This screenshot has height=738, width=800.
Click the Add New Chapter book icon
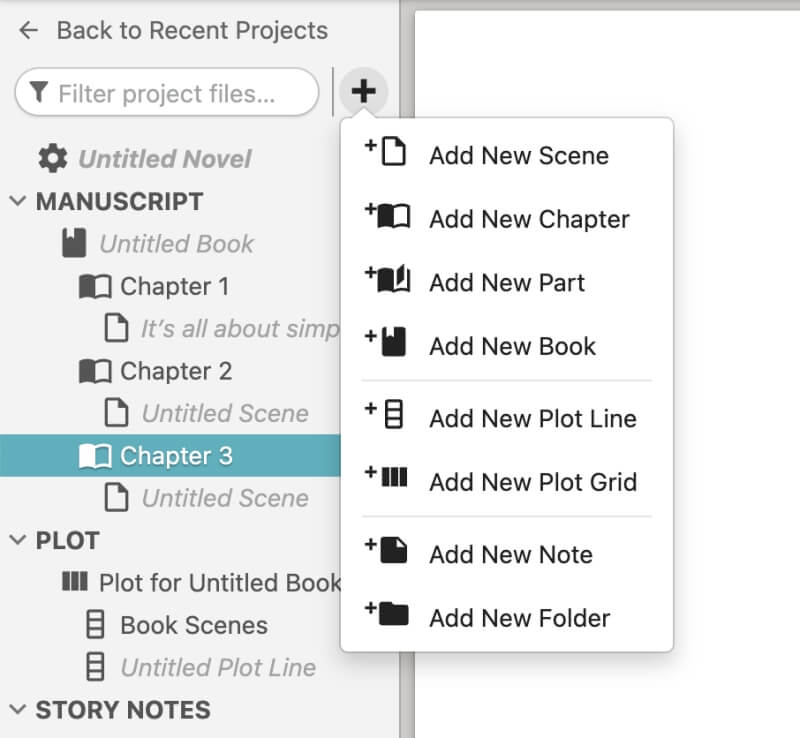pos(387,215)
